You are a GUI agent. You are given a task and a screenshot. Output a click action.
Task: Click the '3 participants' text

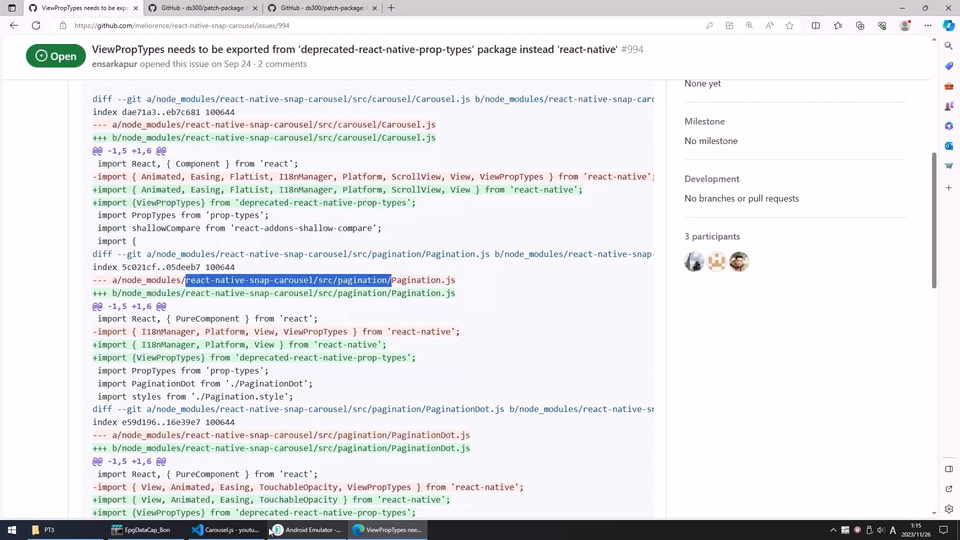coord(712,236)
